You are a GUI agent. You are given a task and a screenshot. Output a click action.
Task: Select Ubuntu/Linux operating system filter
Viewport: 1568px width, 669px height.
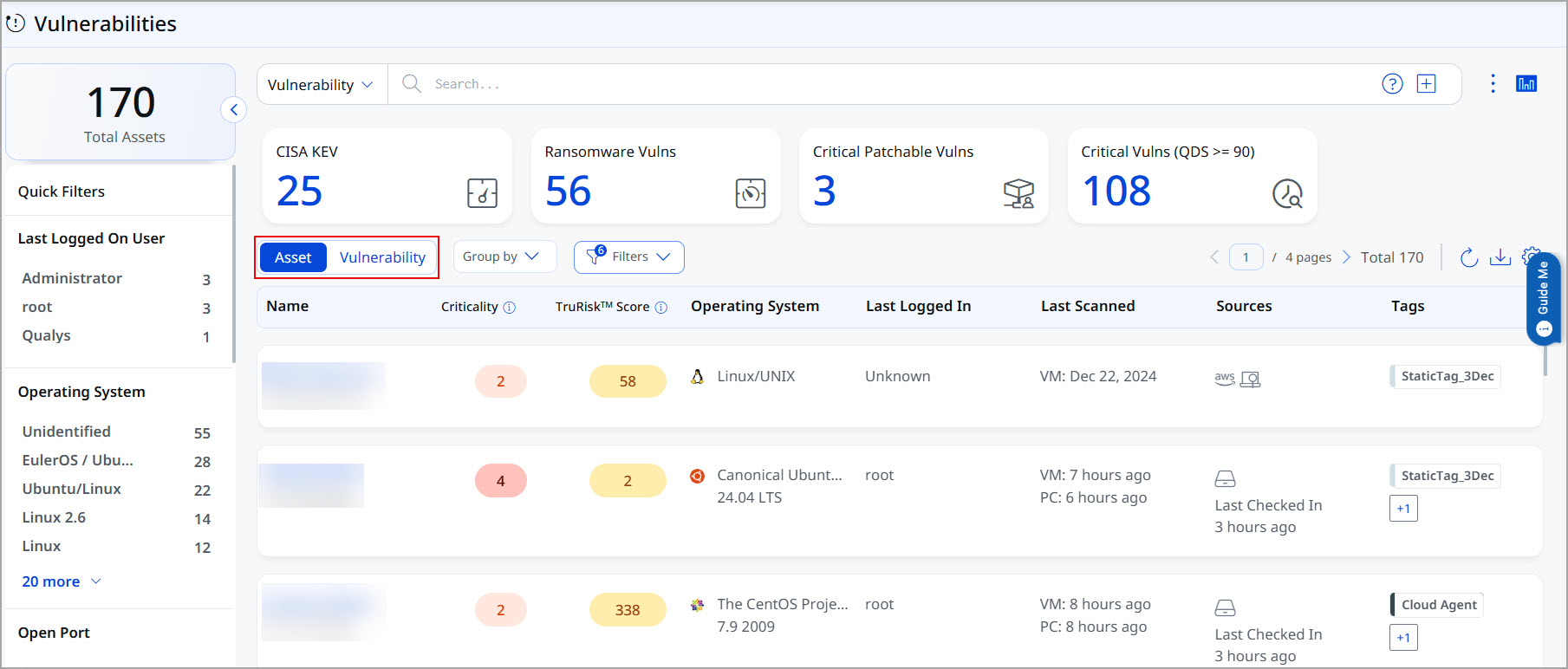click(117, 490)
